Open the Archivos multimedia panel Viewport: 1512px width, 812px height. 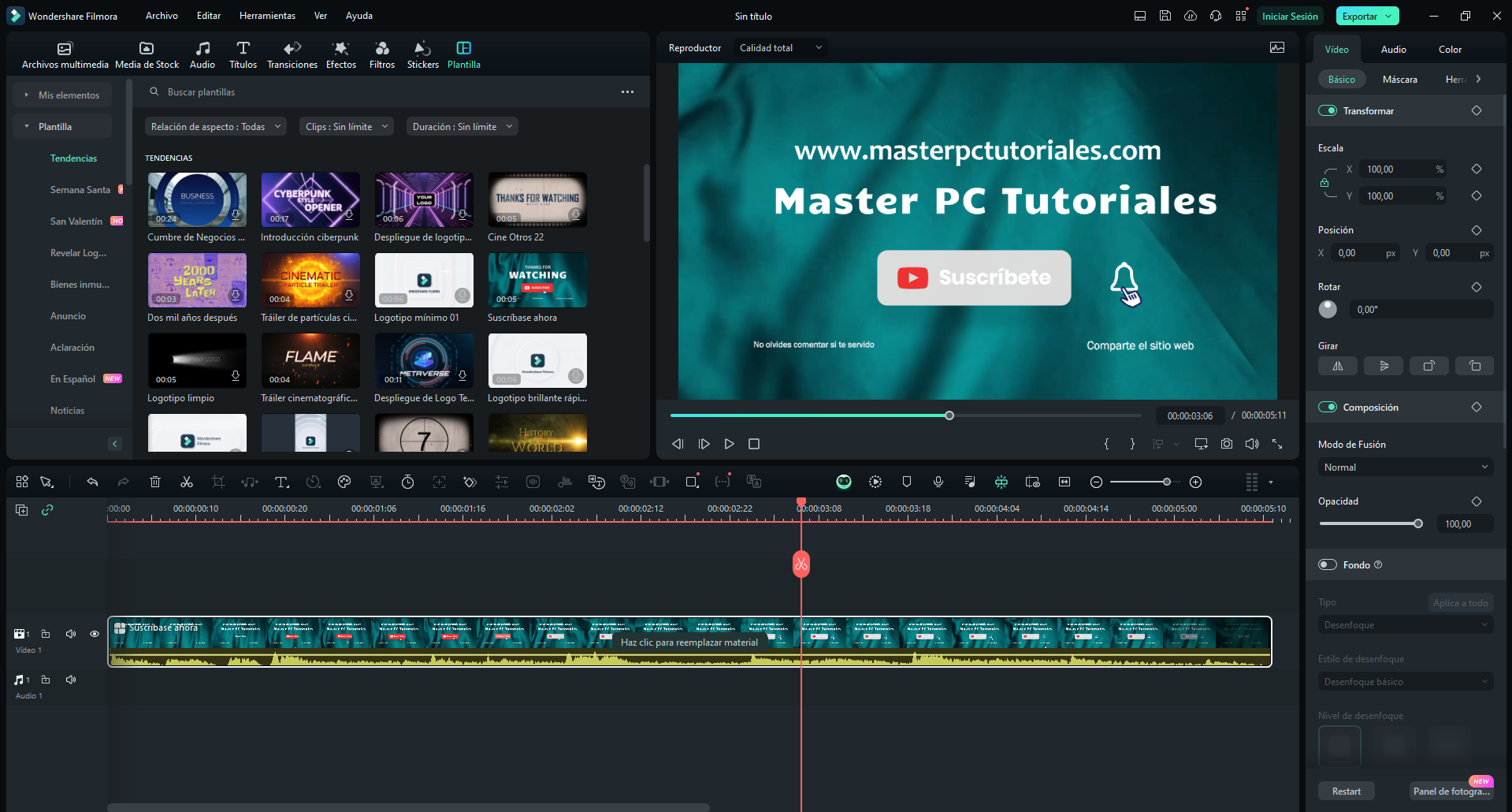click(65, 55)
